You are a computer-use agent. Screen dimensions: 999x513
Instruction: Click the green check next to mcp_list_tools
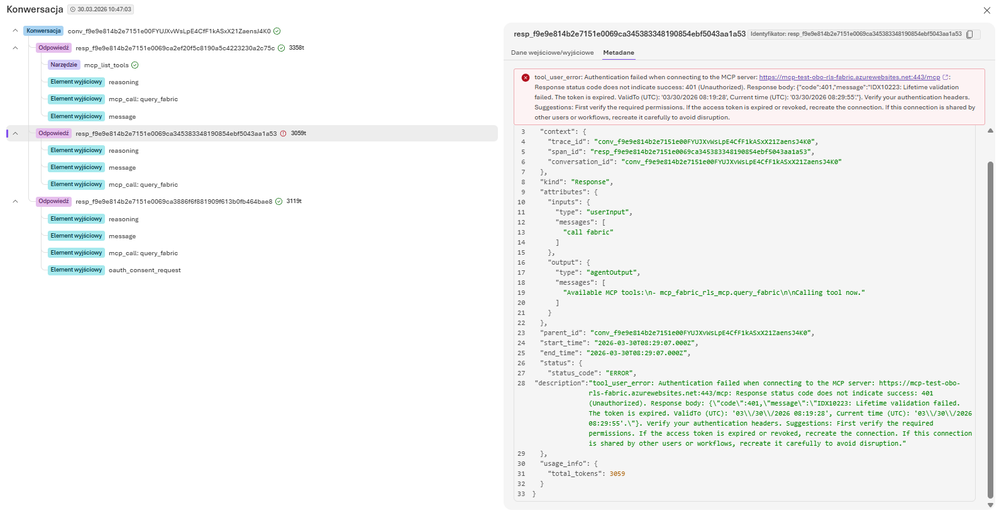(135, 65)
